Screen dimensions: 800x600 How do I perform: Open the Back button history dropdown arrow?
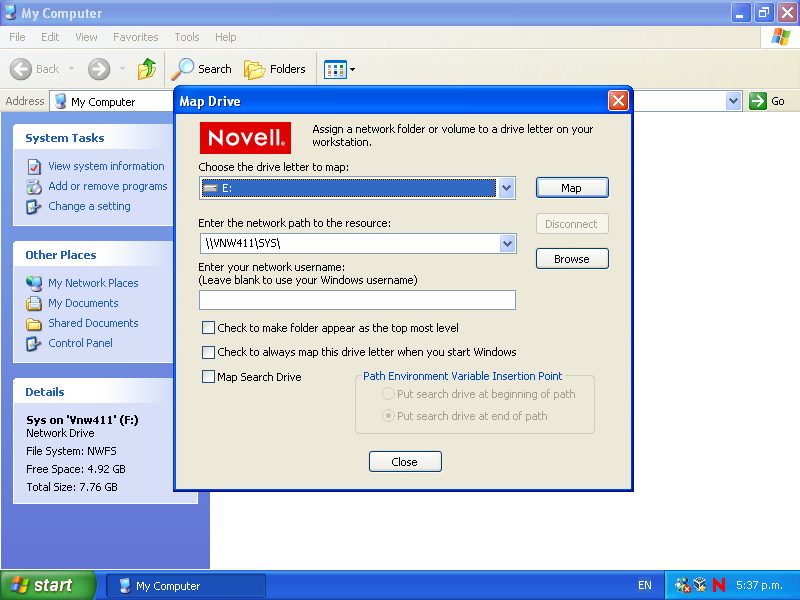tap(71, 68)
